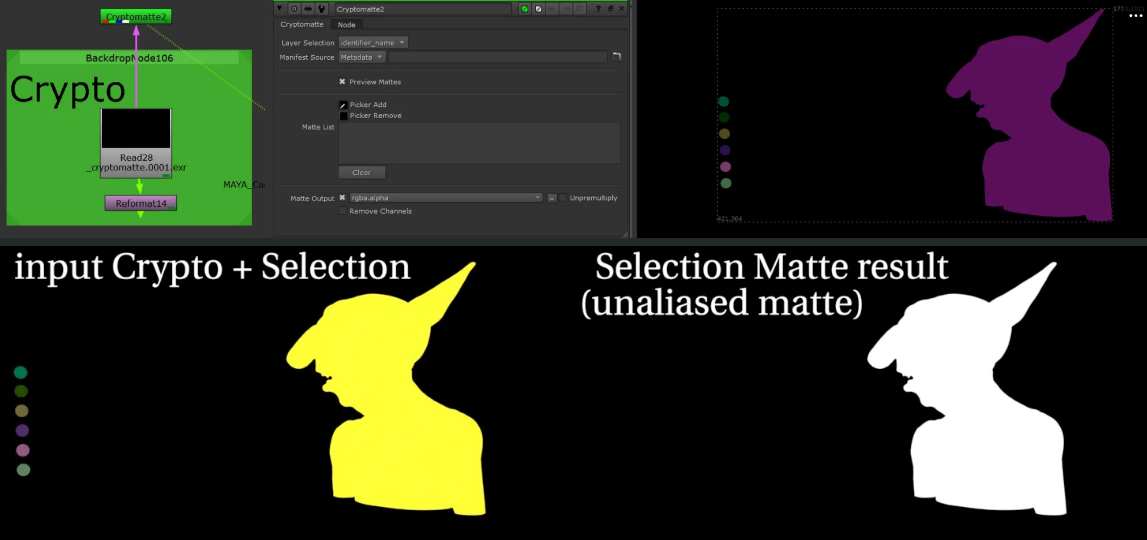Enable the Unpremultiply checkbox
The width and height of the screenshot is (1147, 540).
[x=563, y=198]
